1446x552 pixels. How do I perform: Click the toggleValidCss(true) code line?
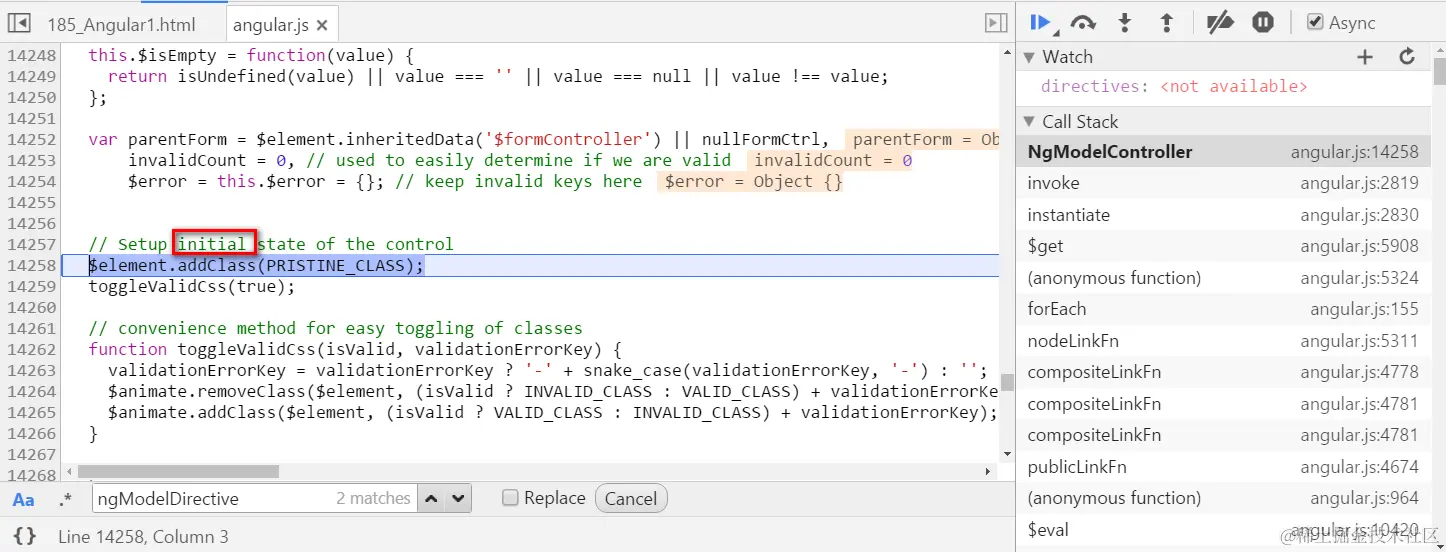[x=192, y=286]
